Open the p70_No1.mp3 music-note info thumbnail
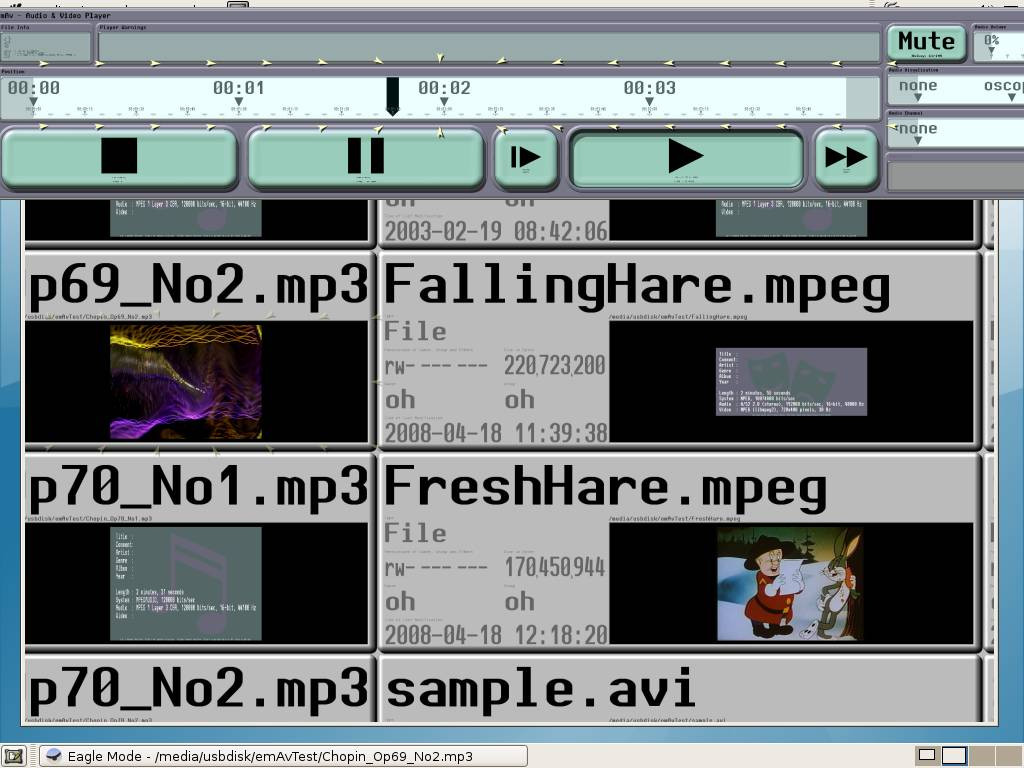This screenshot has width=1024, height=768. [186, 583]
